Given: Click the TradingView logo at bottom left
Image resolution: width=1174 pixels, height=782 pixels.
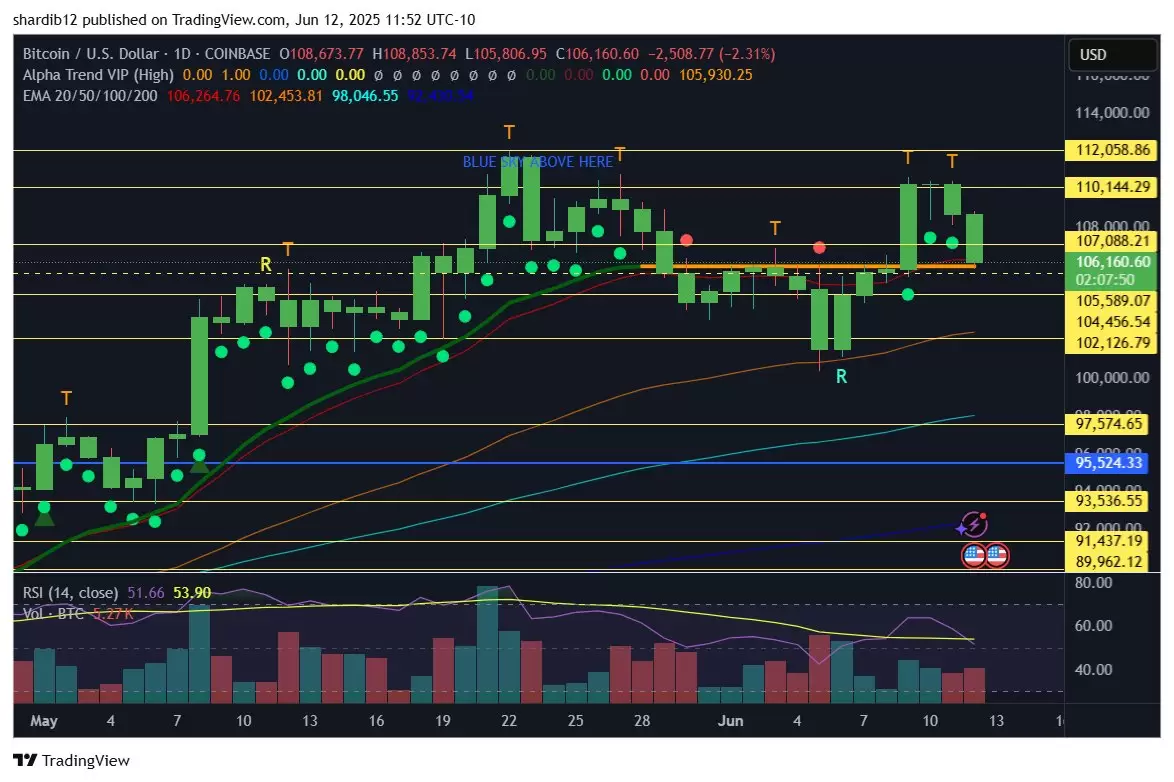Looking at the screenshot, I should point(71,760).
